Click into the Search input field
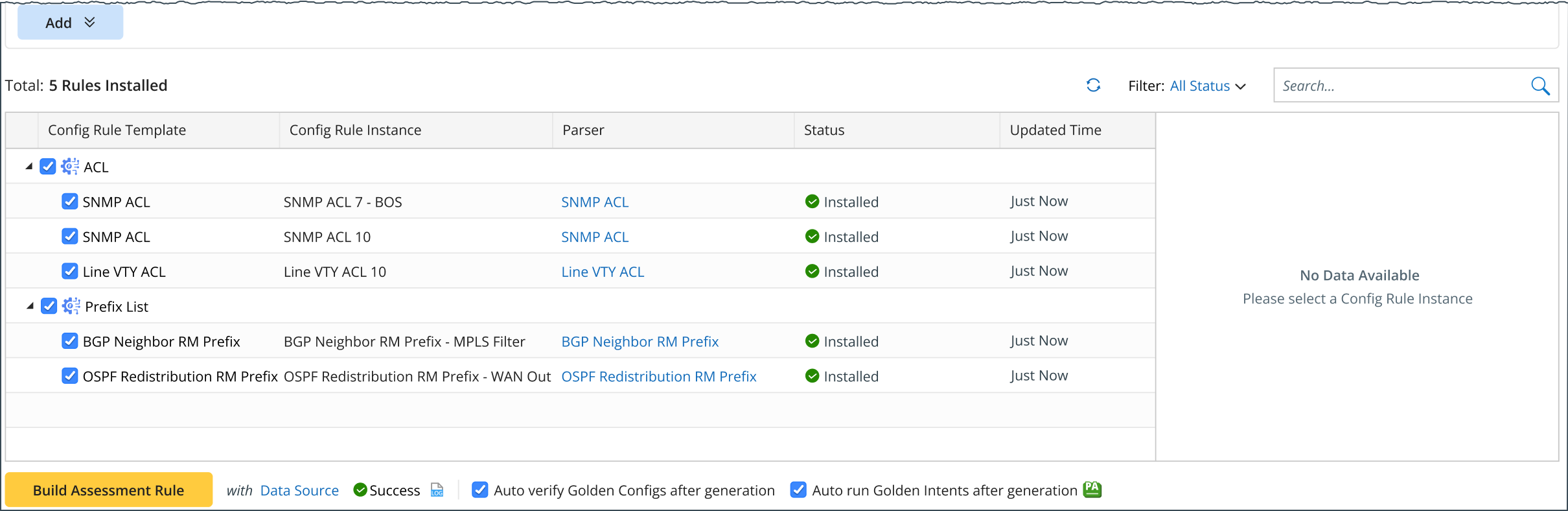The image size is (1568, 511). click(x=1400, y=86)
